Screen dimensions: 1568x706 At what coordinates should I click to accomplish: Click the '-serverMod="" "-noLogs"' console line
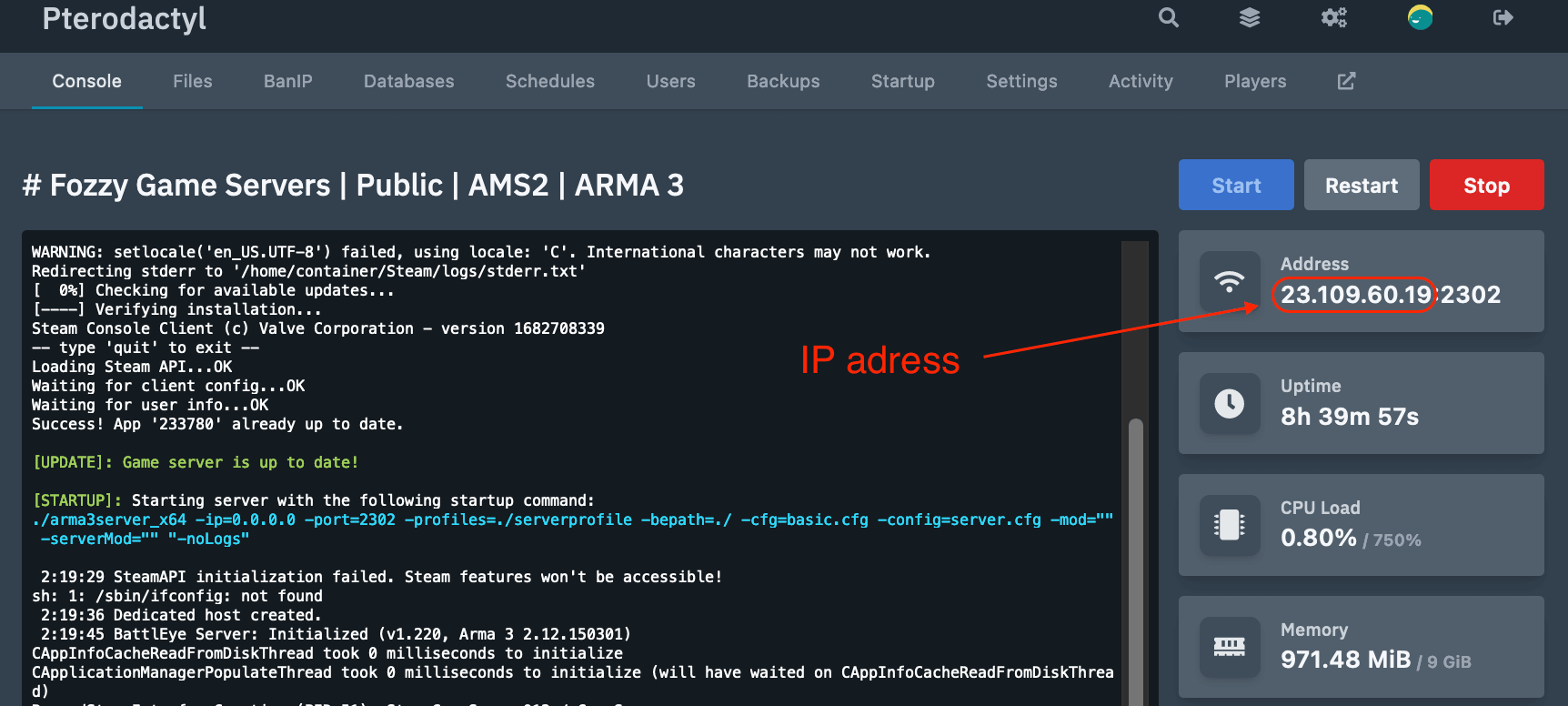click(146, 539)
